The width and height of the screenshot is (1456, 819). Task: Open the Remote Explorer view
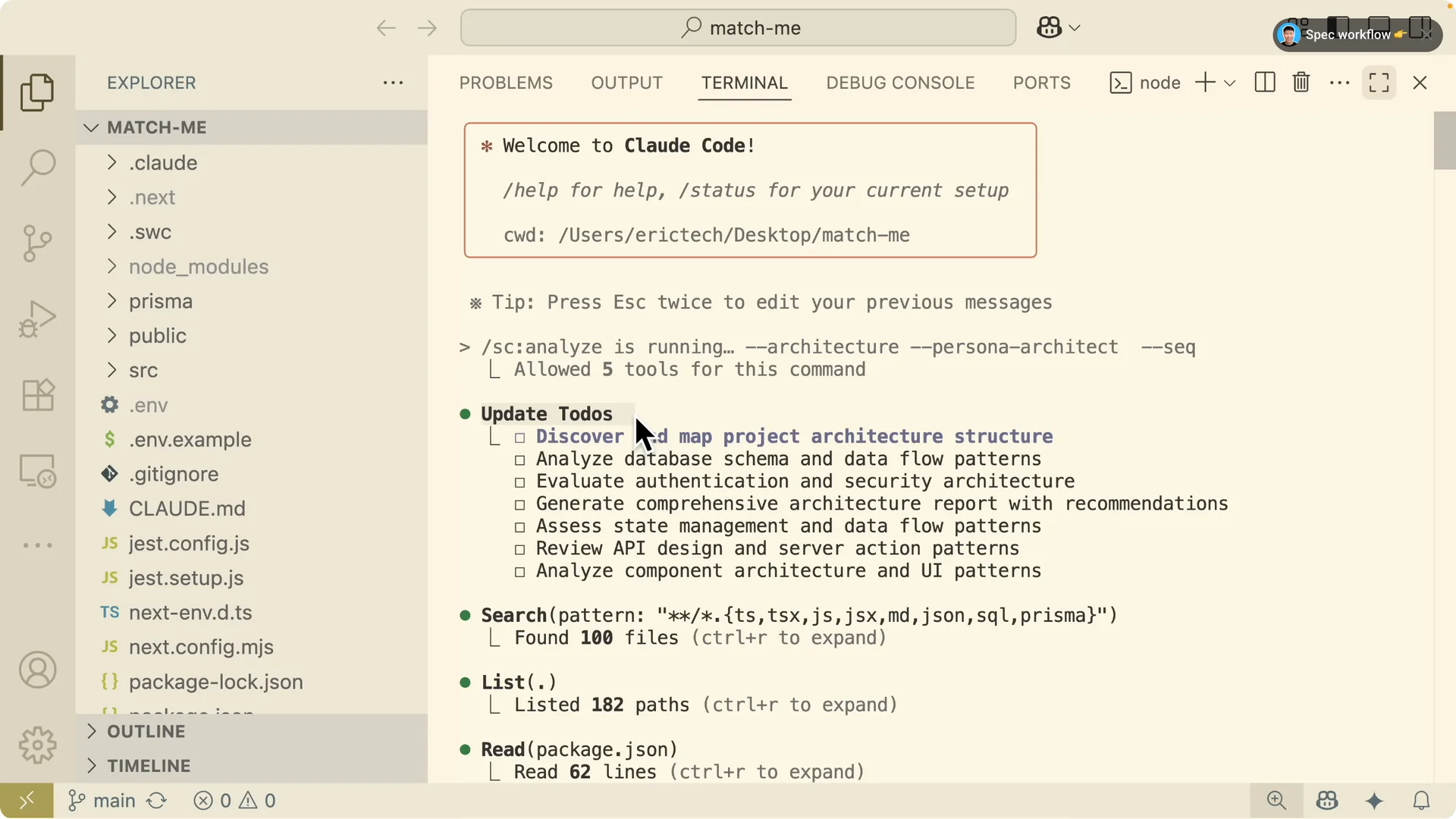coord(37,471)
